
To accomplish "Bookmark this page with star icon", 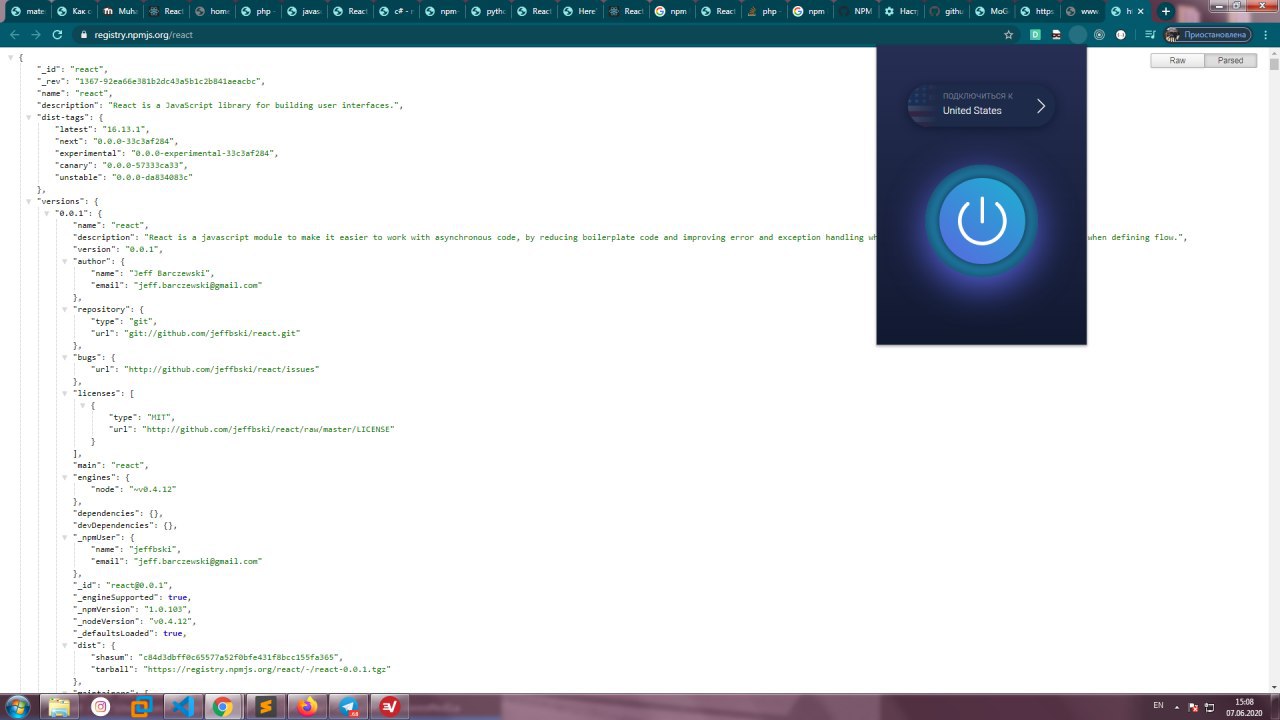I will 1009,34.
